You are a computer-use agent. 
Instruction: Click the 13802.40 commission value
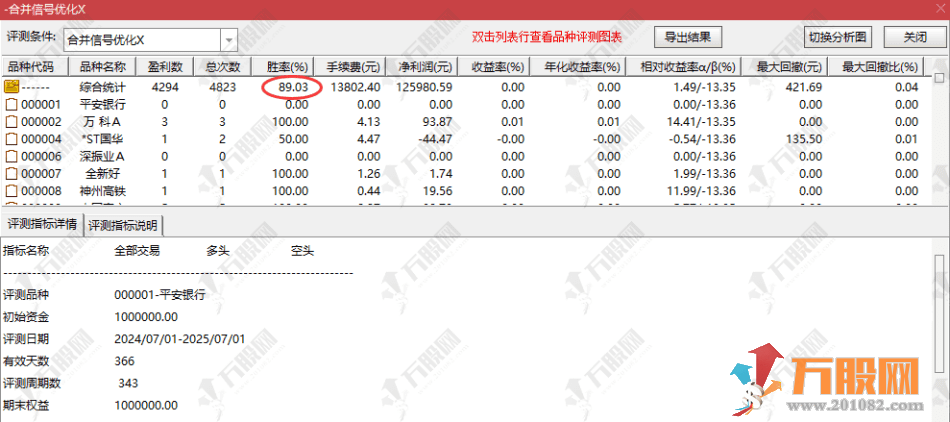click(356, 87)
